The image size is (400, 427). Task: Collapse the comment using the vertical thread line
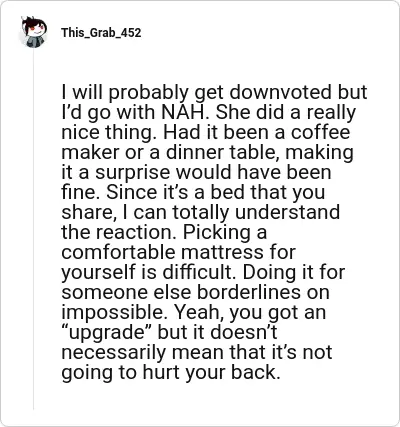point(33,230)
